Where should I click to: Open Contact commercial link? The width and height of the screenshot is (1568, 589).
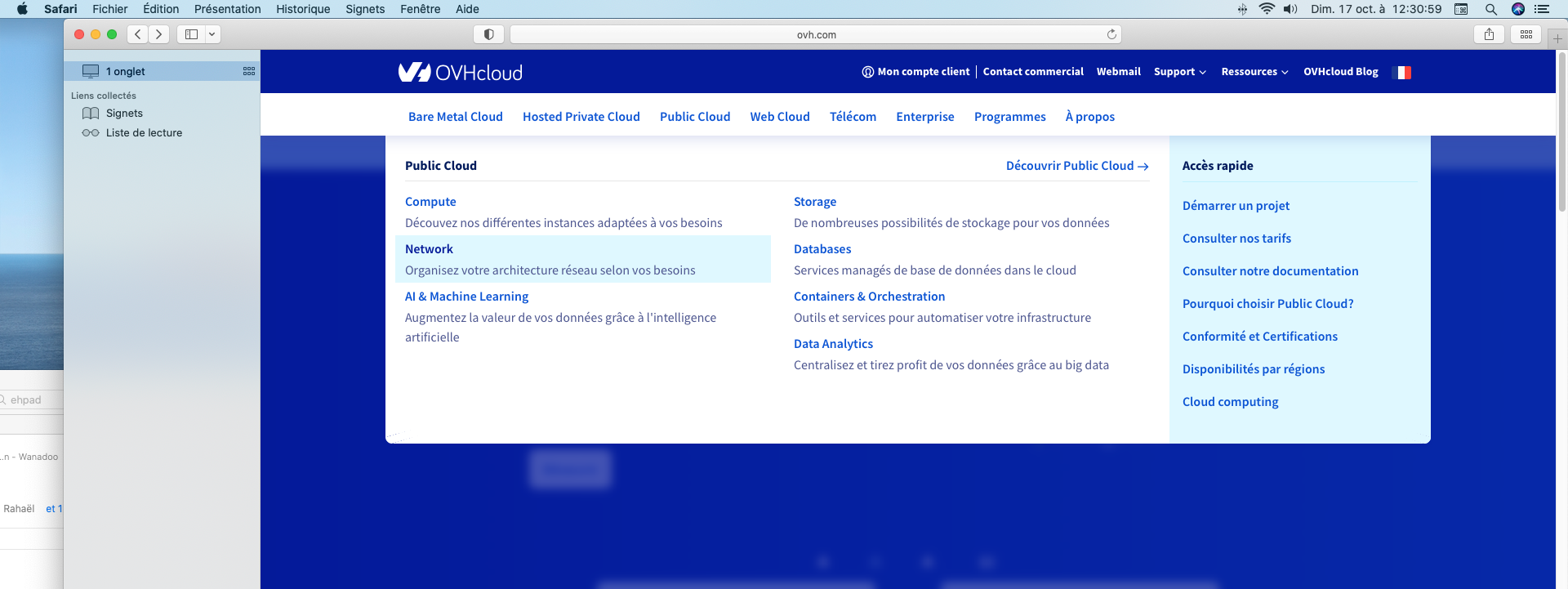click(1033, 72)
